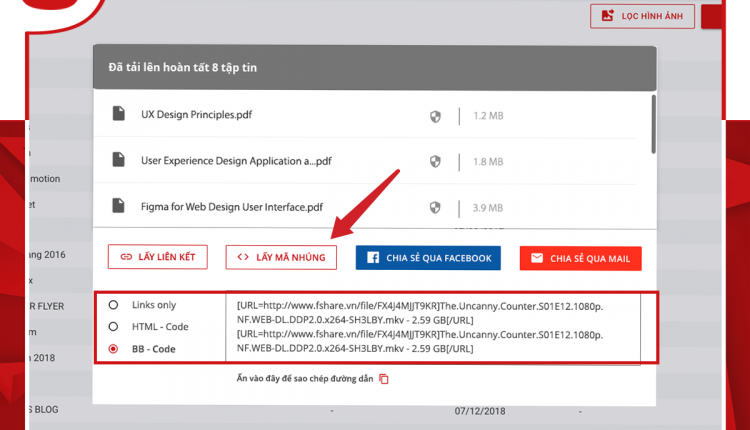The height and width of the screenshot is (430, 750).
Task: Click the 1.8 MB file size
Action: [x=488, y=162]
